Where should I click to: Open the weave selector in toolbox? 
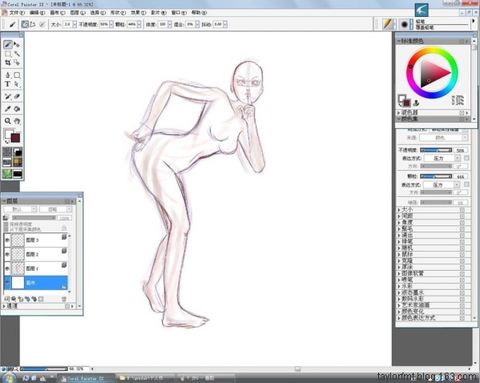coord(17,162)
